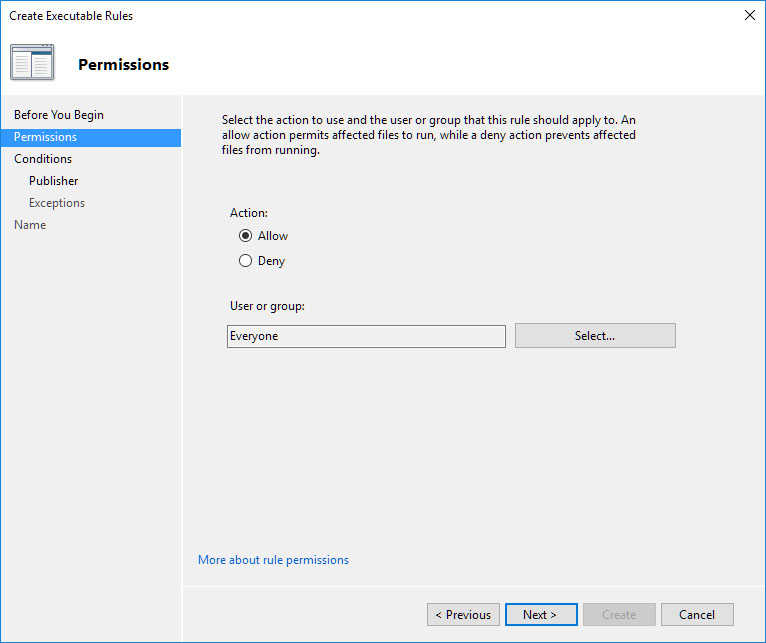Go back with the Previous button

(x=463, y=614)
